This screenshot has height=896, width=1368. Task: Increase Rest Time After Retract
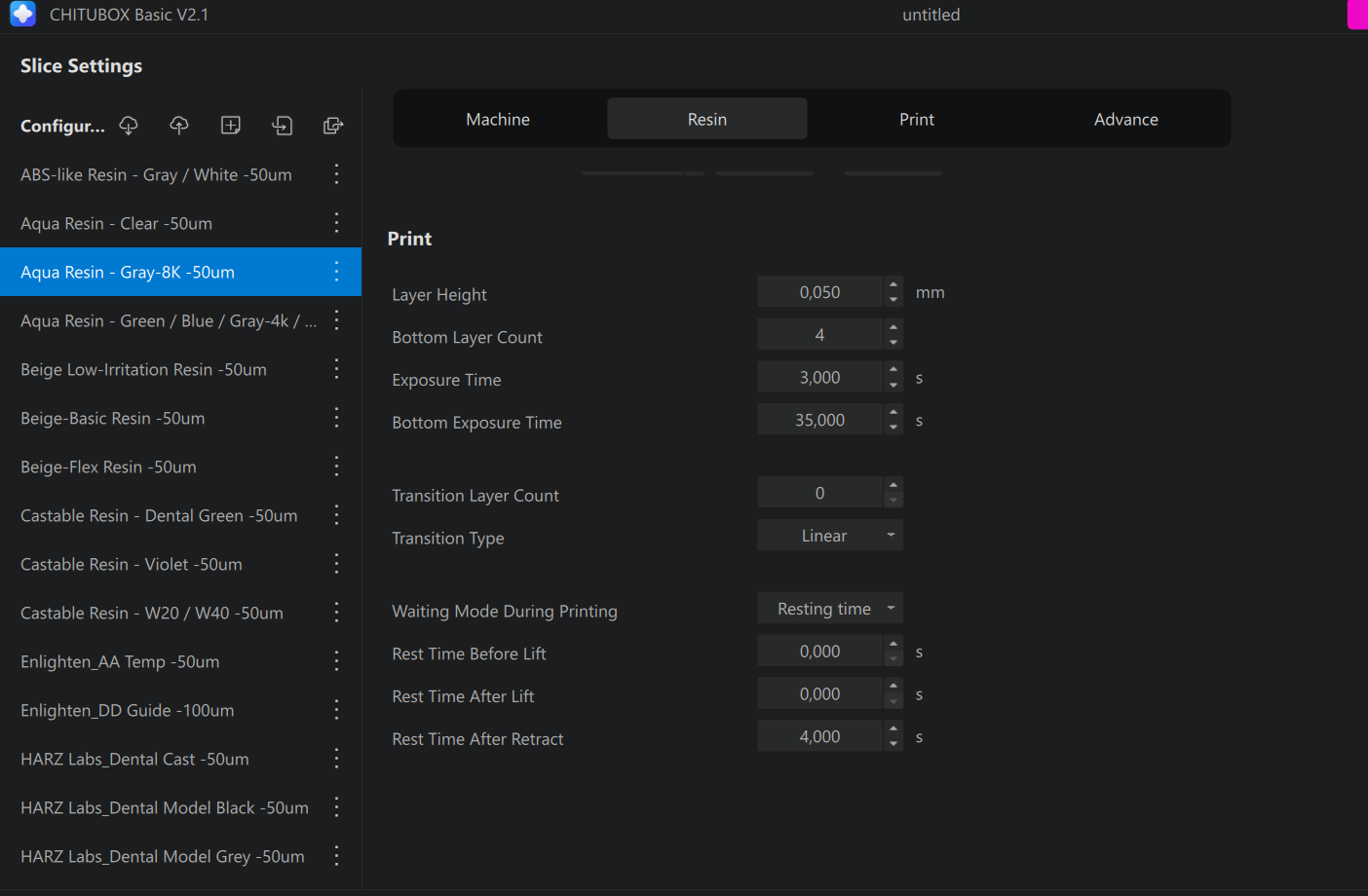click(893, 729)
